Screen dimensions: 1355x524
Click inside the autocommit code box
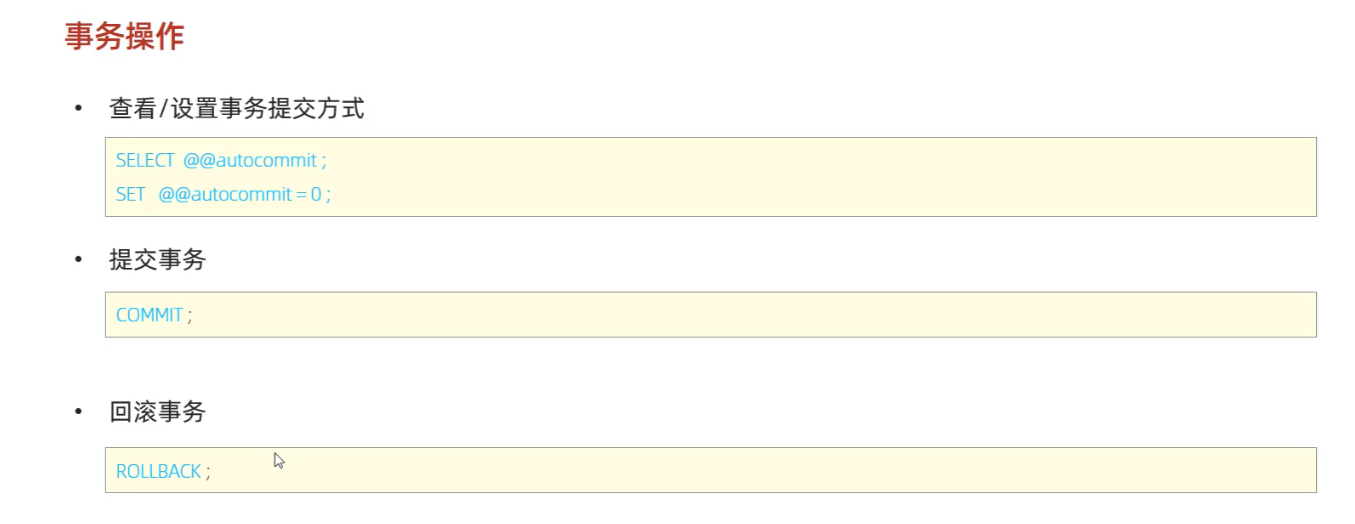(x=710, y=177)
